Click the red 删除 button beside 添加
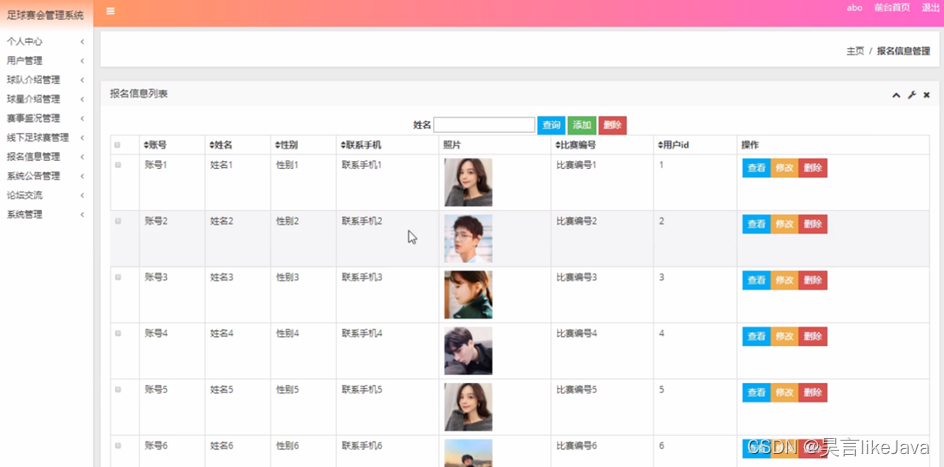The height and width of the screenshot is (467, 944). point(612,125)
